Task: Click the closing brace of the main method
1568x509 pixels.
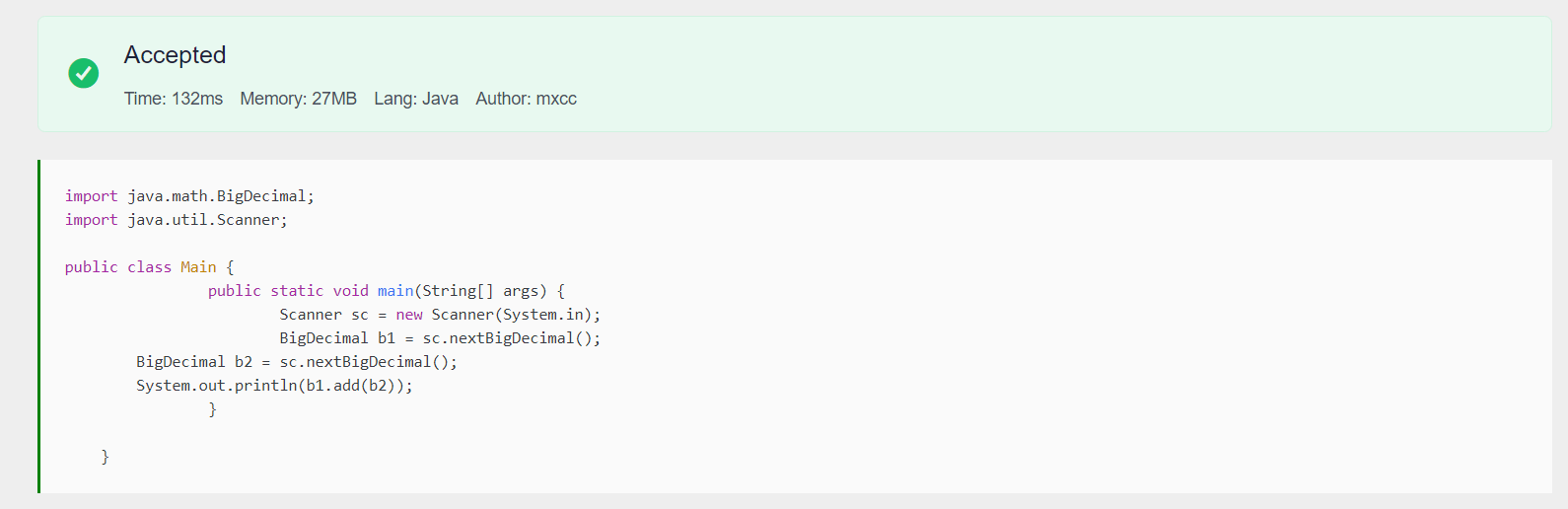Action: tap(212, 409)
